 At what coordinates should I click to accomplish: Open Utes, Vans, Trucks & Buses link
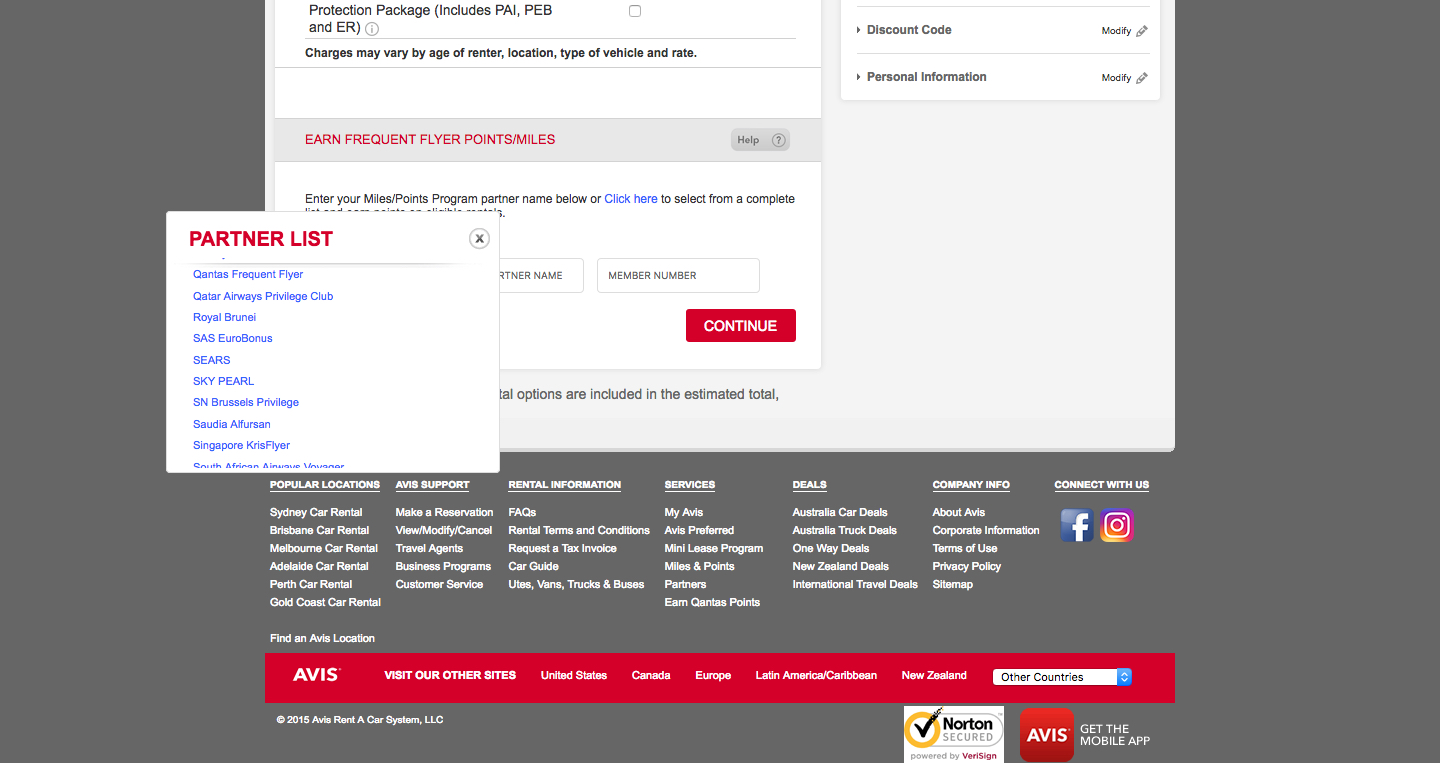(577, 584)
